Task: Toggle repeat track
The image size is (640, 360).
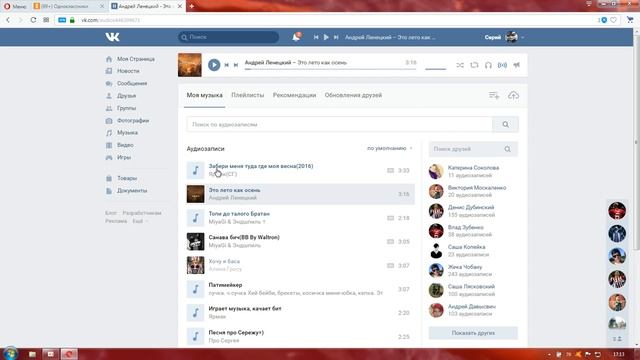Action: point(474,65)
